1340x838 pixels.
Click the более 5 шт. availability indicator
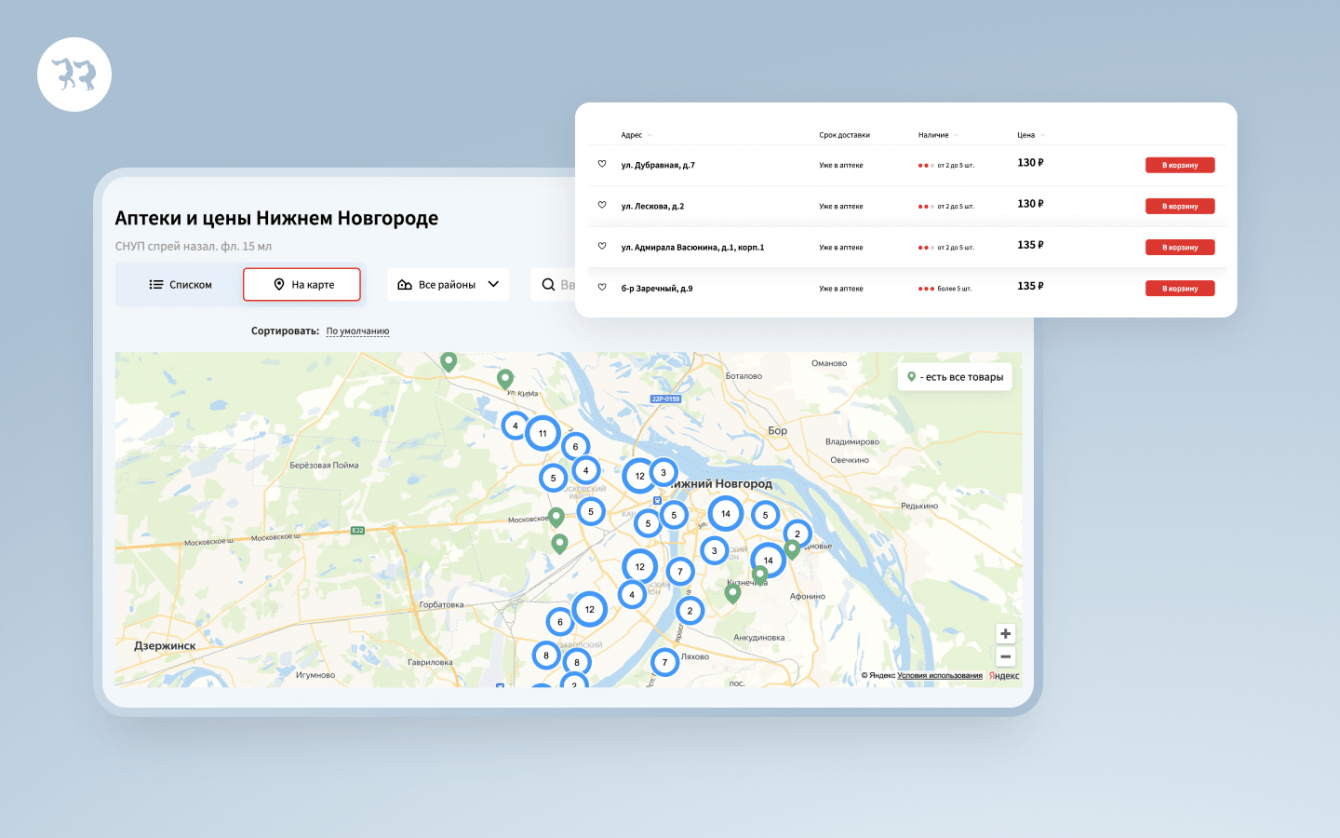[945, 288]
